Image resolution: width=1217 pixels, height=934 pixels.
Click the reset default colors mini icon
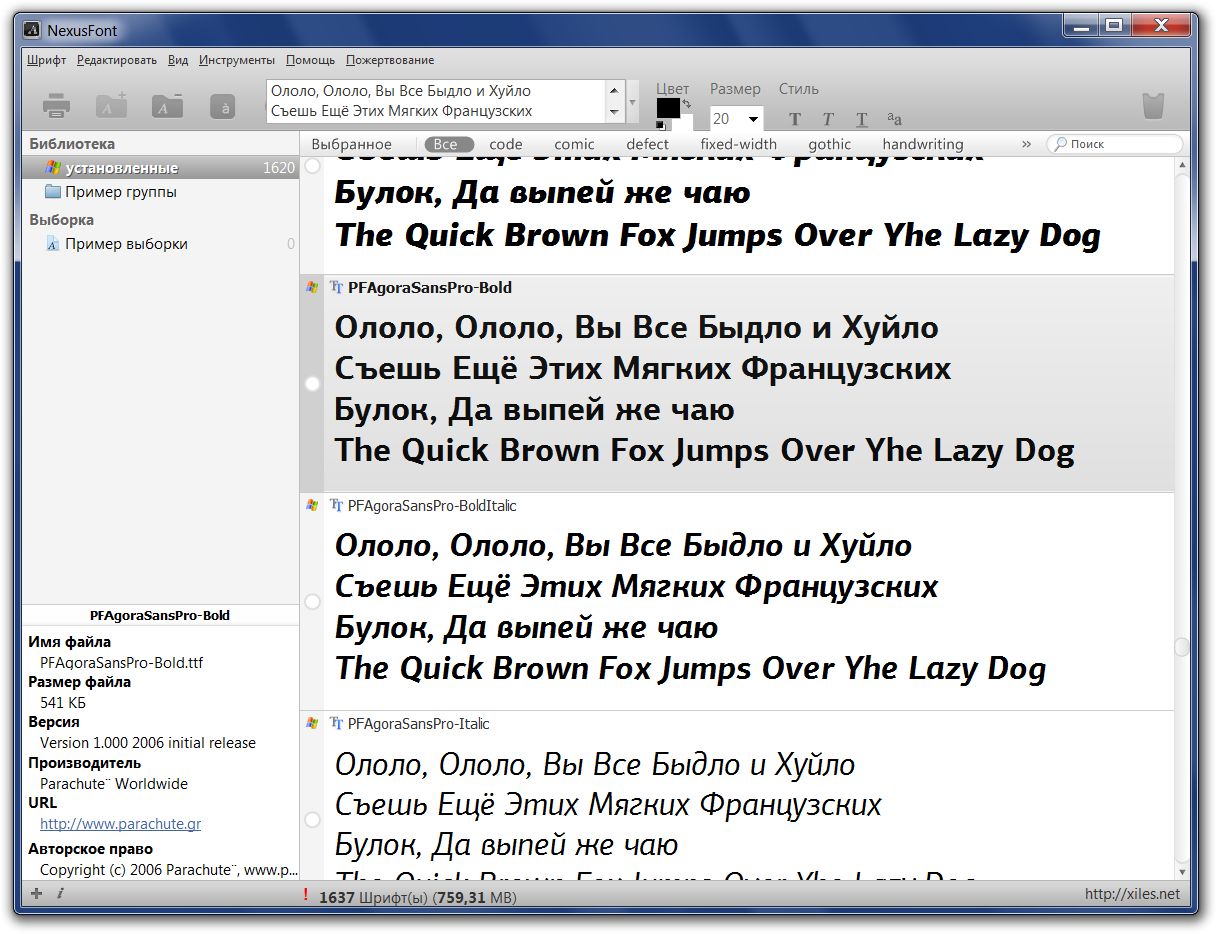click(660, 125)
